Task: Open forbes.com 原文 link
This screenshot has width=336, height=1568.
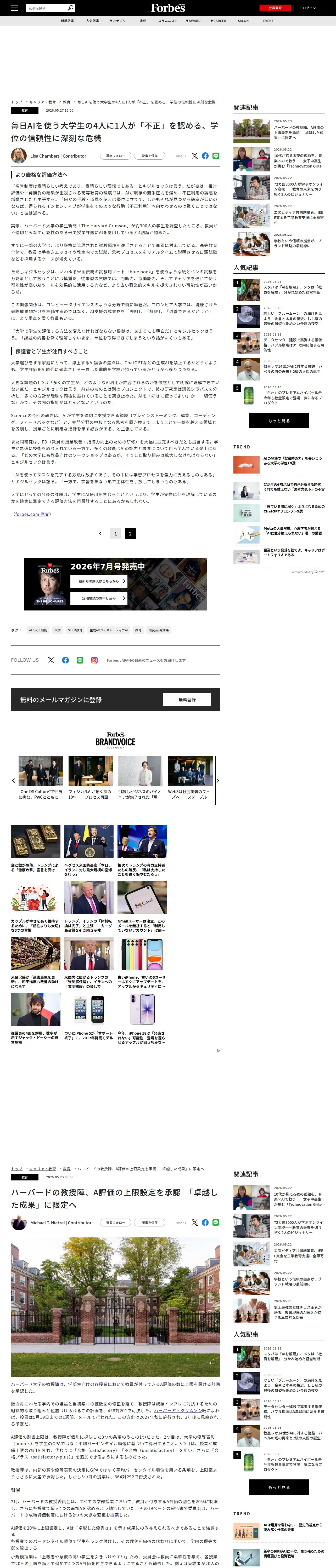Action: click(x=32, y=514)
